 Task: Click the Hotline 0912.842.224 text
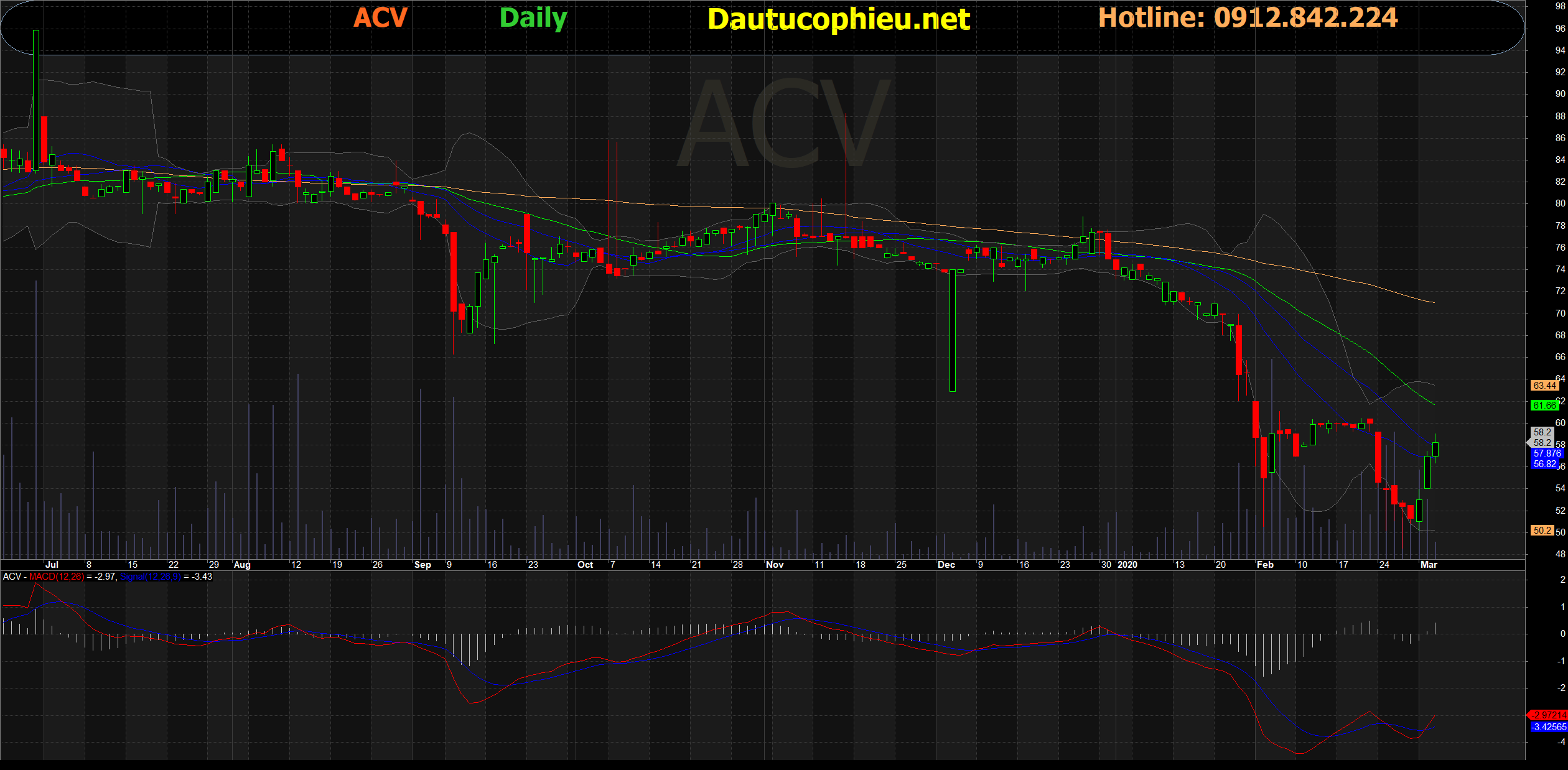tap(1248, 17)
